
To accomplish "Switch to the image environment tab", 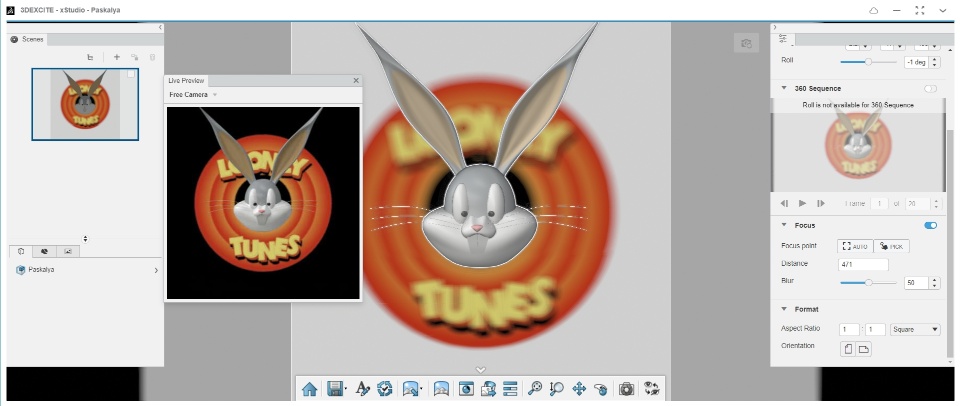I will [x=68, y=251].
